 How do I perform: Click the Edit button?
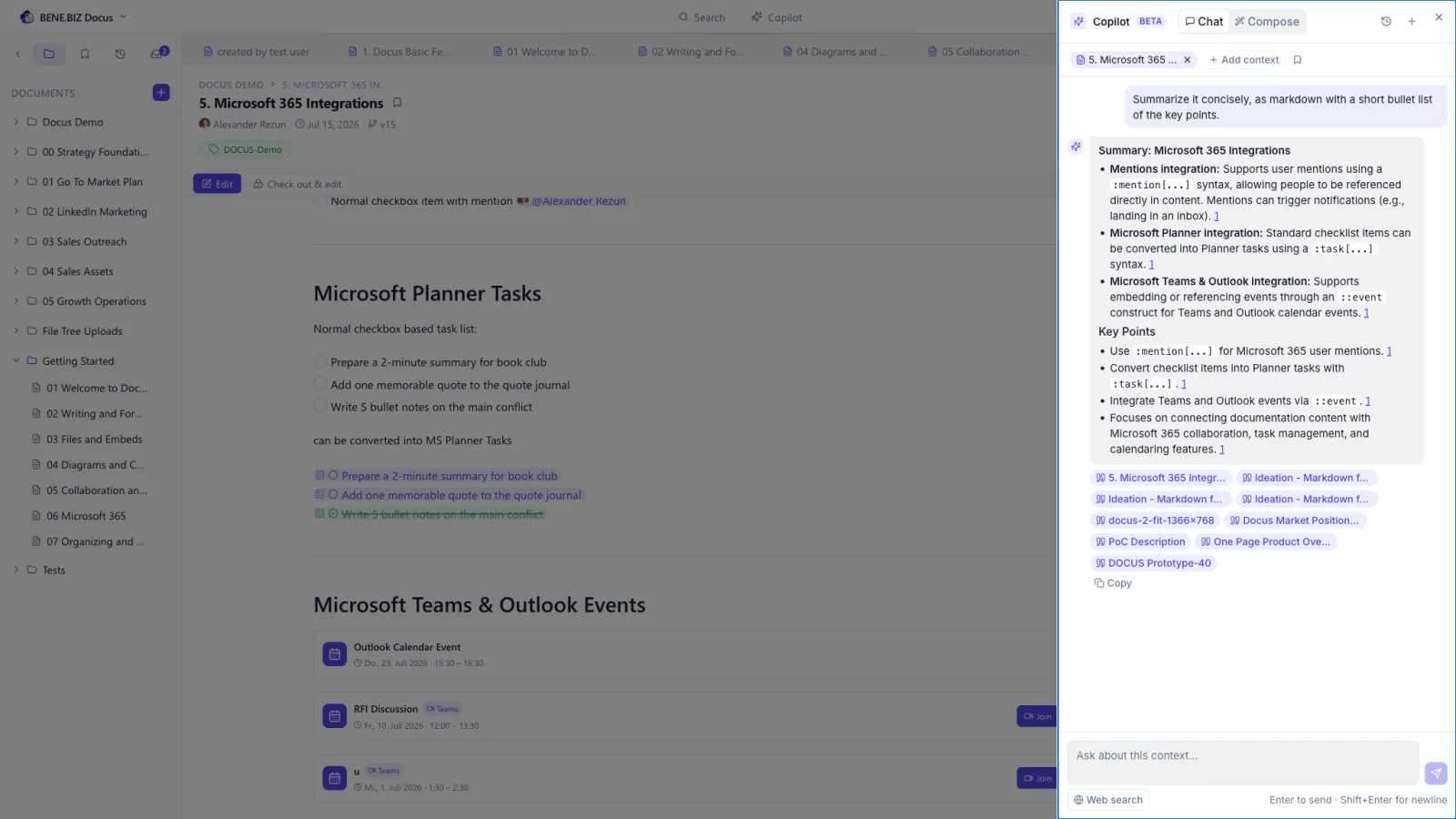[x=217, y=184]
